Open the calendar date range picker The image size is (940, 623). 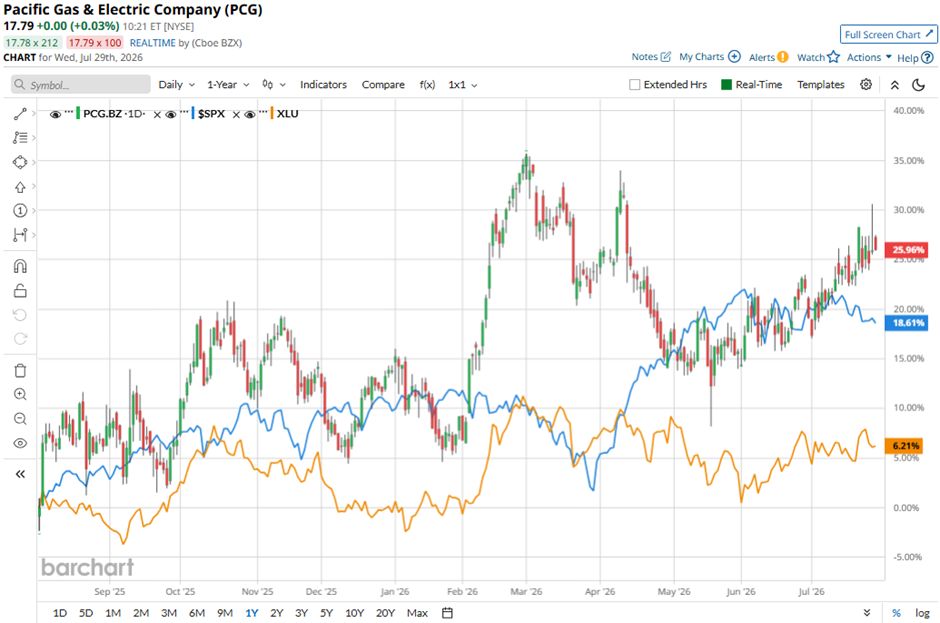(447, 613)
